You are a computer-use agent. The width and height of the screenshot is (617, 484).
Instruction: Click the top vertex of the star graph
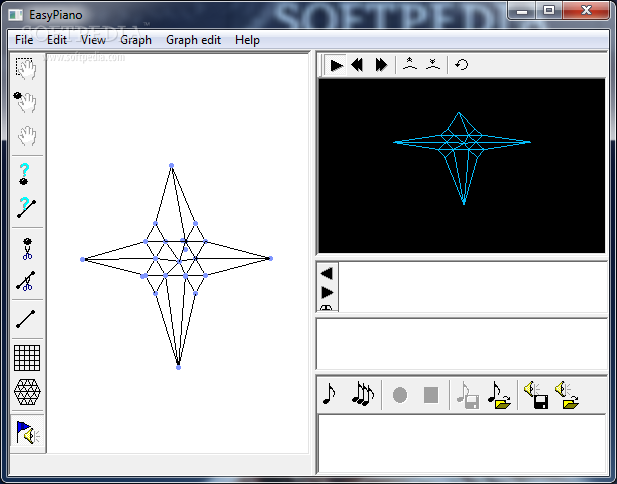[171, 166]
